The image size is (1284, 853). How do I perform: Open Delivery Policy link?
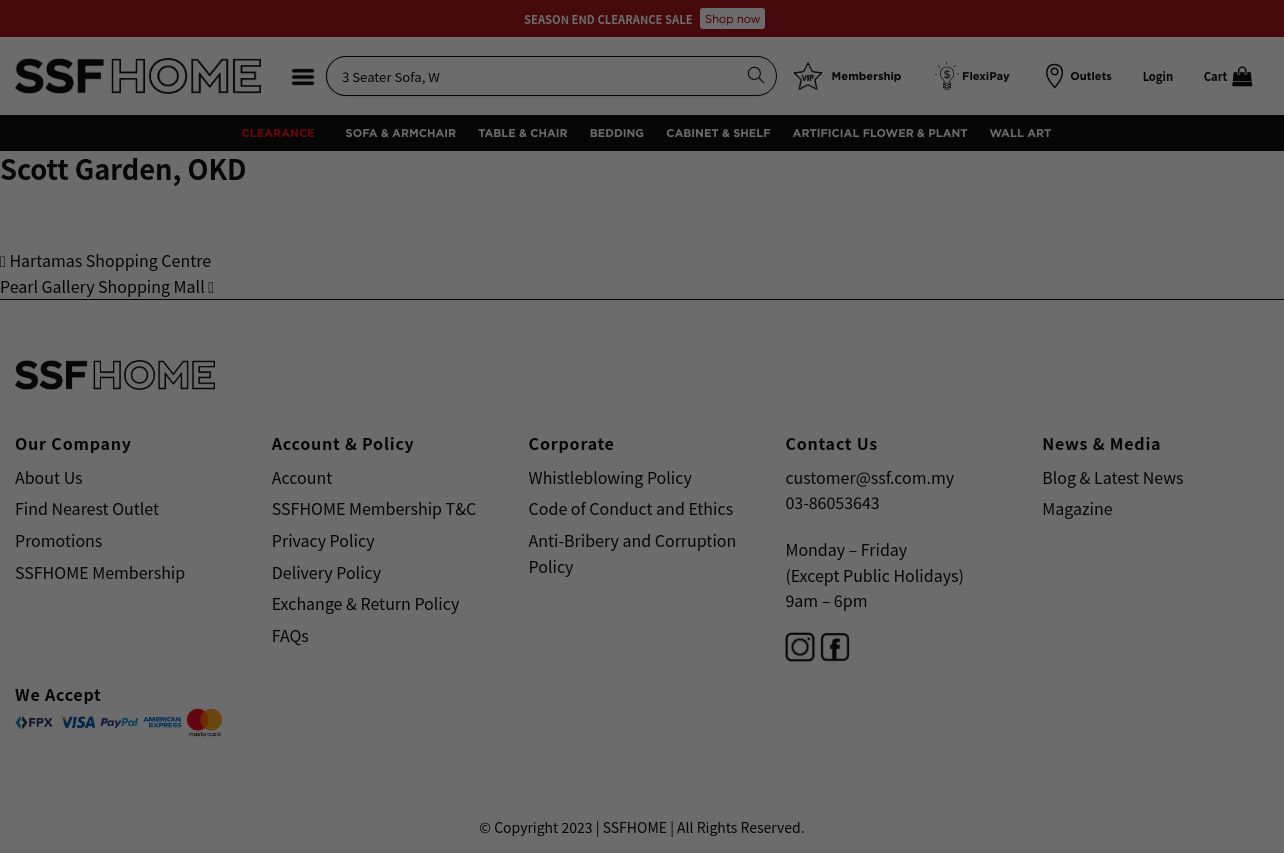326,573
